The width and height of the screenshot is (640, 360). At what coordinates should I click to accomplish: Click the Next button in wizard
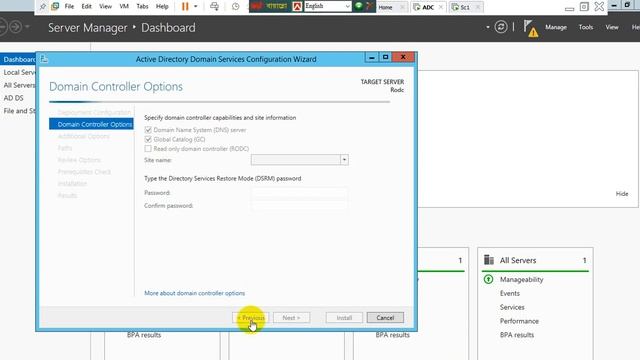(291, 318)
